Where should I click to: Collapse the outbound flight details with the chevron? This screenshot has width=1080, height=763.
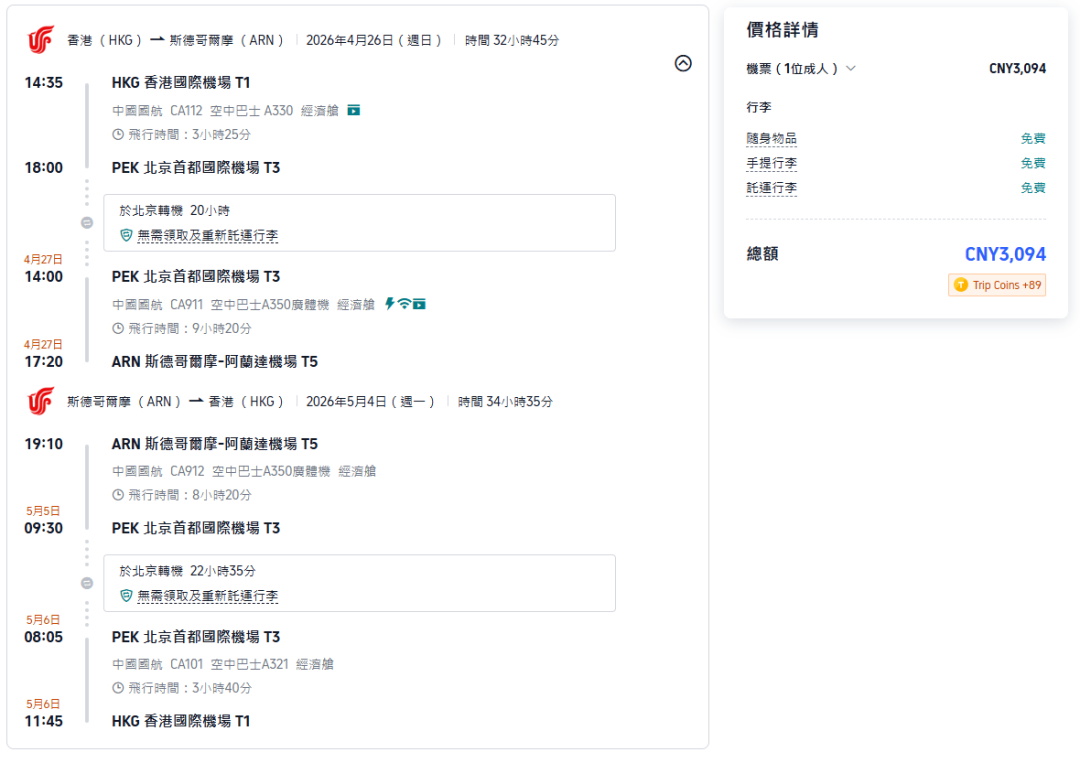(683, 63)
